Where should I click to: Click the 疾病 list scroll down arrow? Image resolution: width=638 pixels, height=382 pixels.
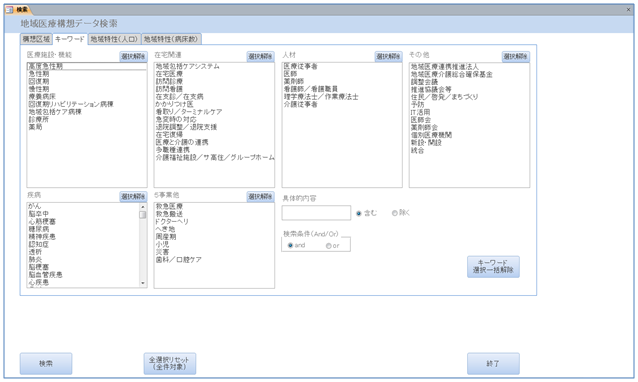[x=142, y=283]
